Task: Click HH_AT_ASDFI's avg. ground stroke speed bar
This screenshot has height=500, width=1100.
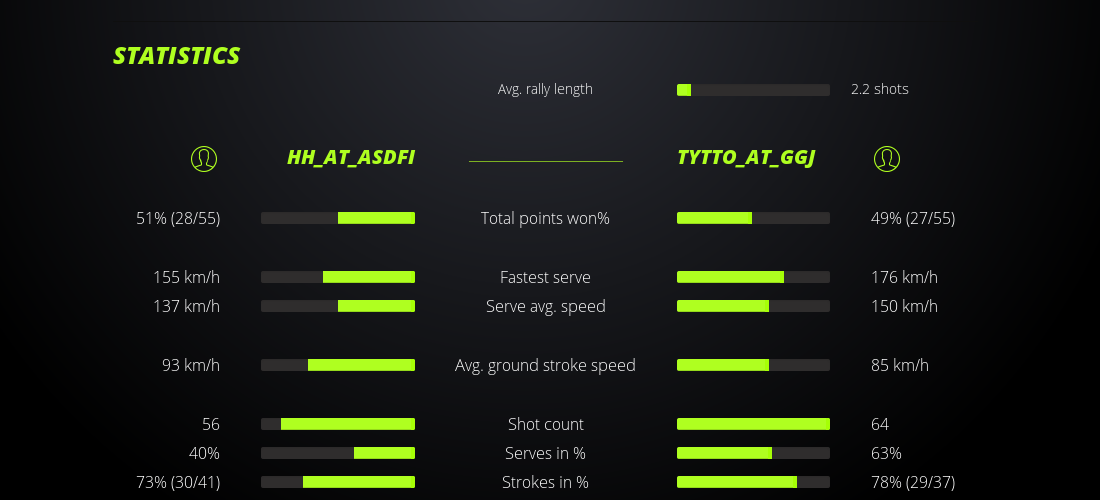Action: click(x=338, y=365)
